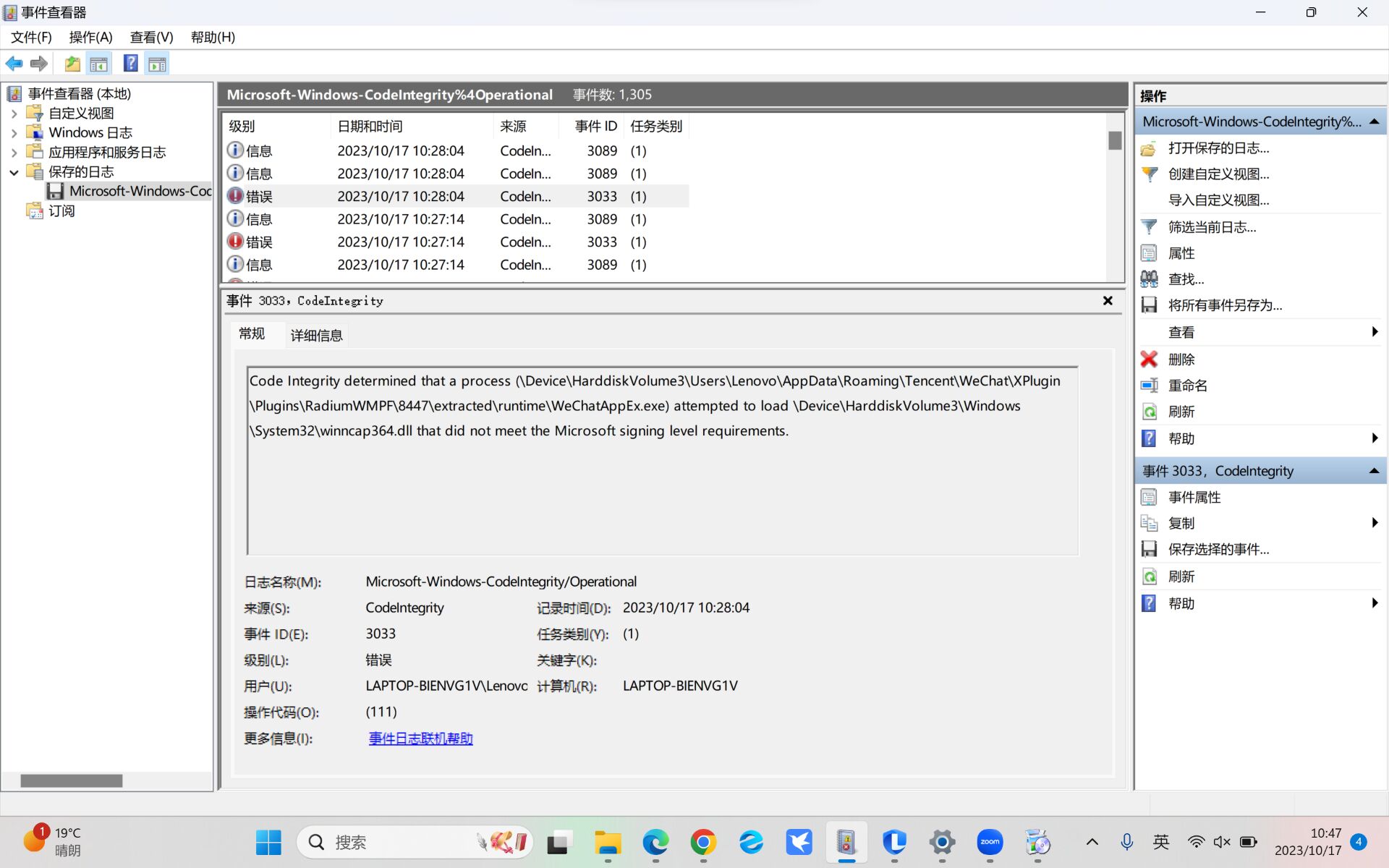Expand the 自定义视图 tree node

(x=14, y=114)
